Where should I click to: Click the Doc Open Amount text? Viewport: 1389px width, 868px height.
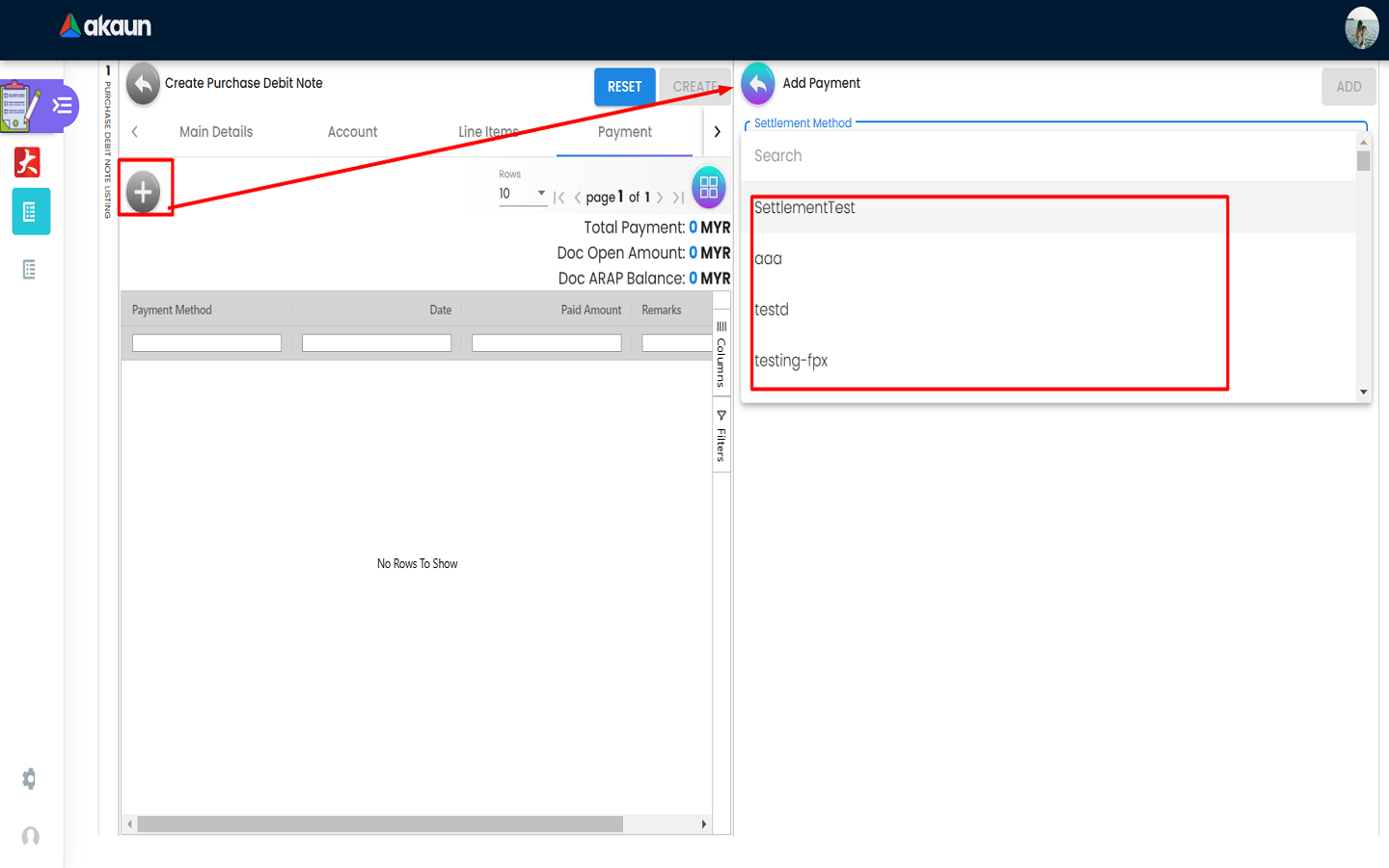coord(643,253)
